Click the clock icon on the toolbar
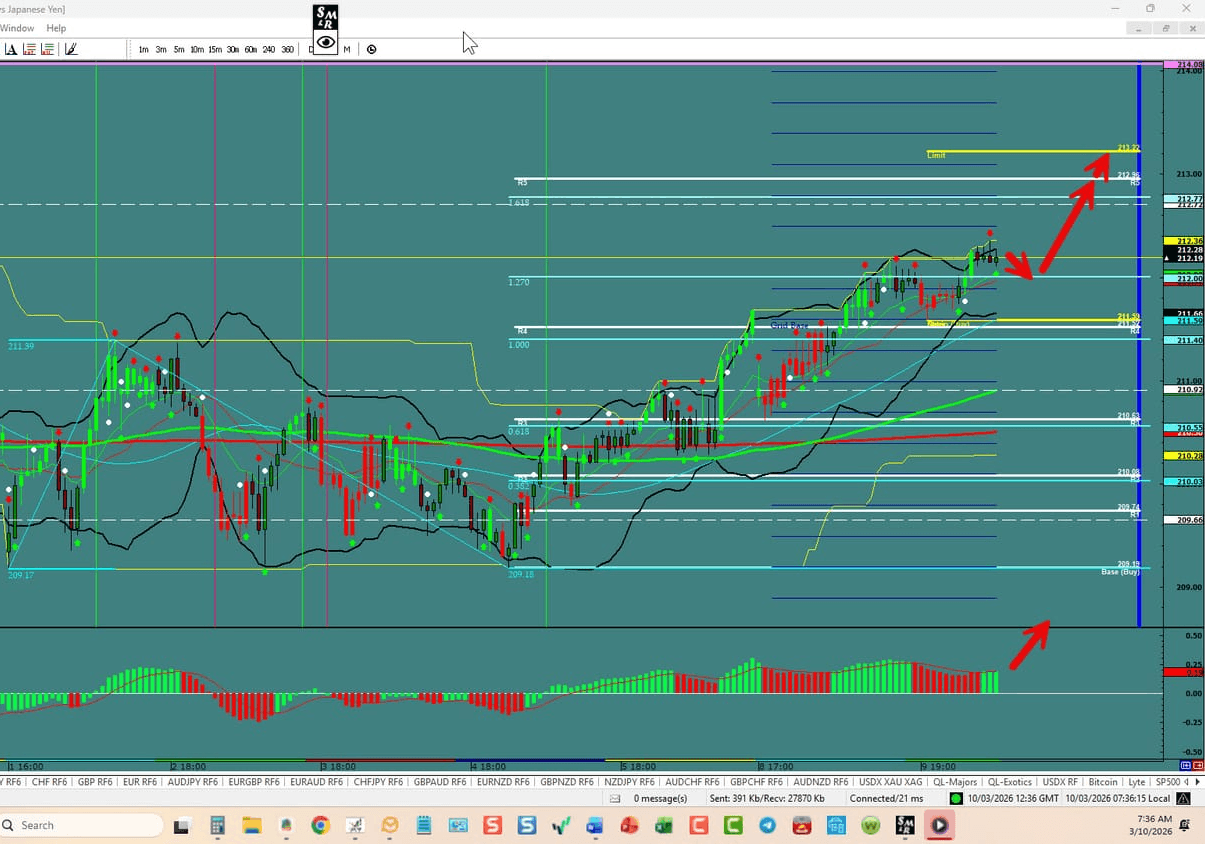Image resolution: width=1205 pixels, height=844 pixels. tap(371, 49)
